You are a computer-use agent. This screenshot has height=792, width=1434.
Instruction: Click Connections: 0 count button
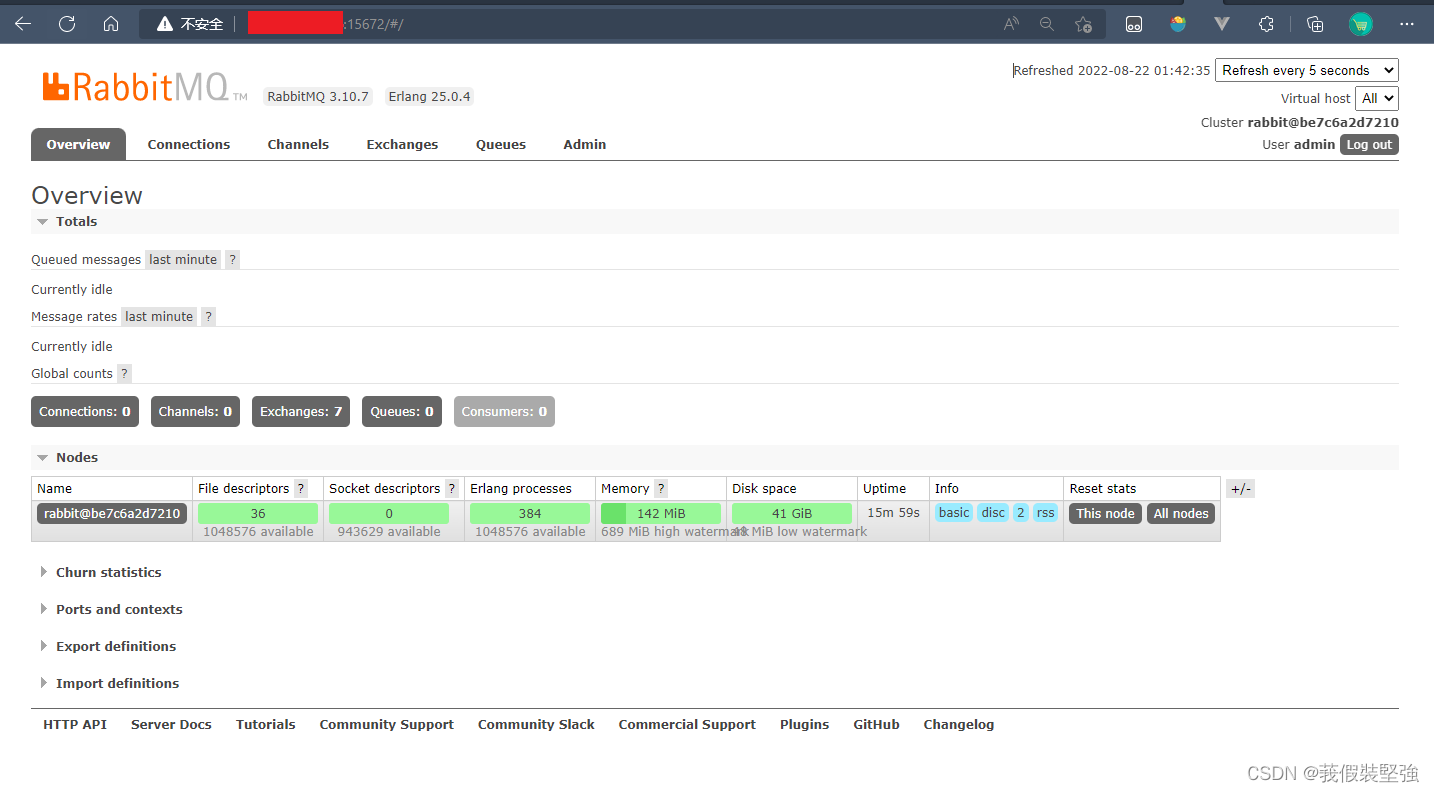(x=85, y=411)
